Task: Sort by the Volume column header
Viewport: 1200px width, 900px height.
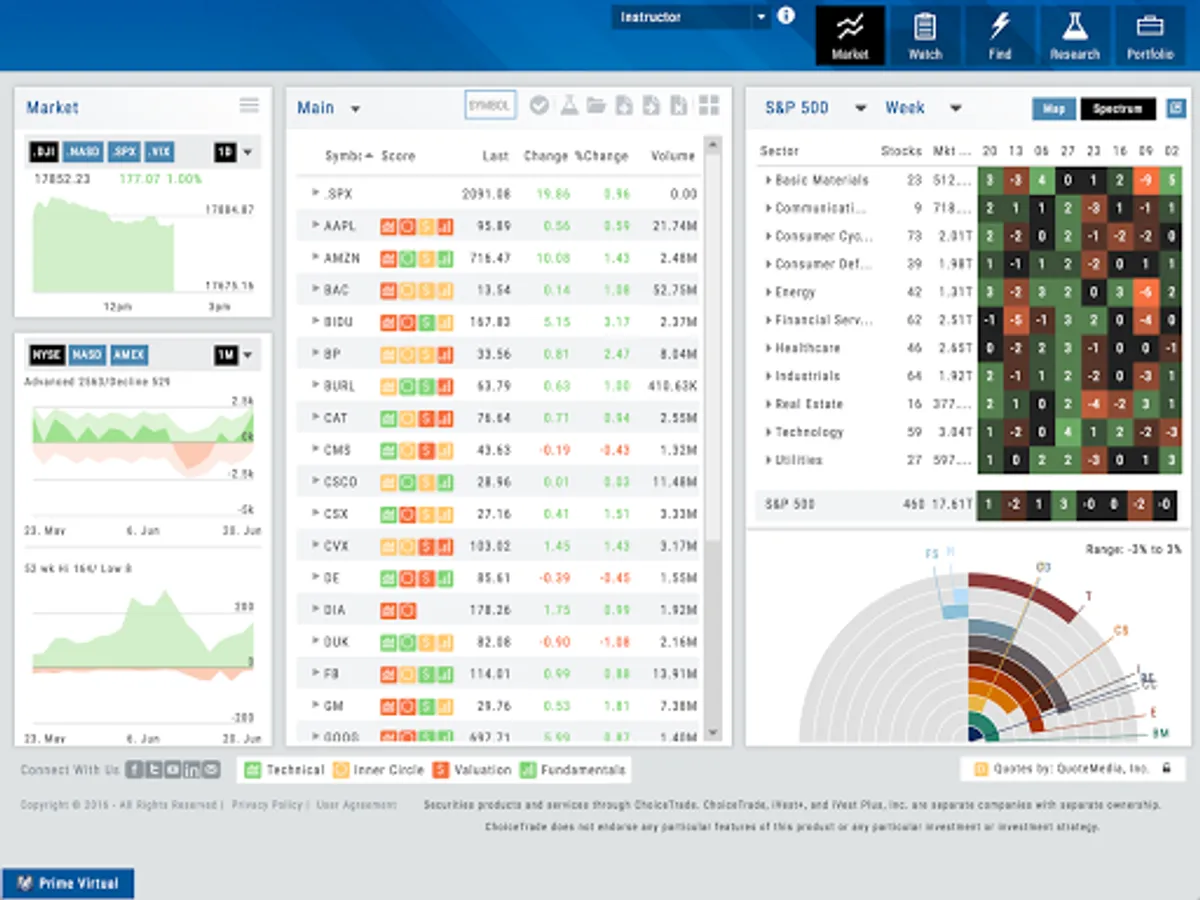Action: pos(673,156)
